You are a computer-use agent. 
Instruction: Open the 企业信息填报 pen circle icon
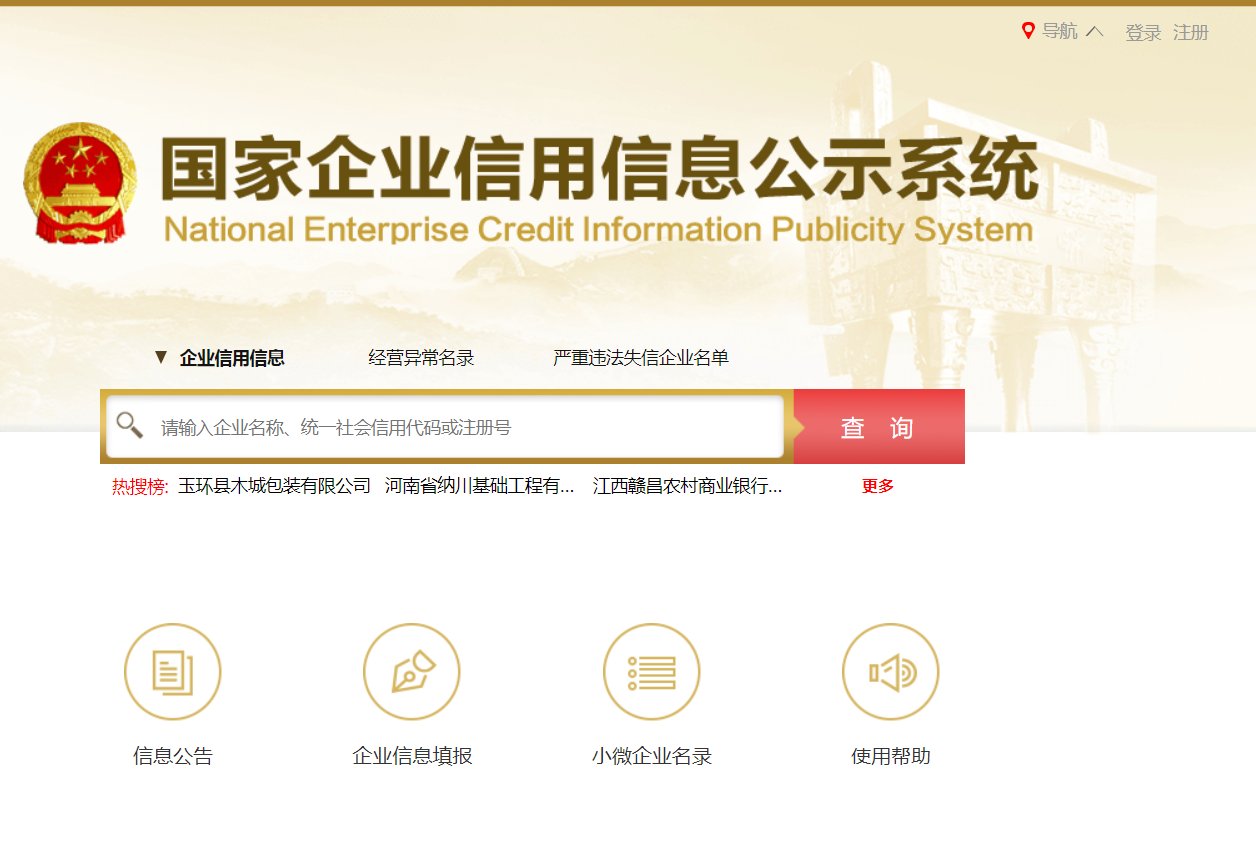pyautogui.click(x=412, y=672)
